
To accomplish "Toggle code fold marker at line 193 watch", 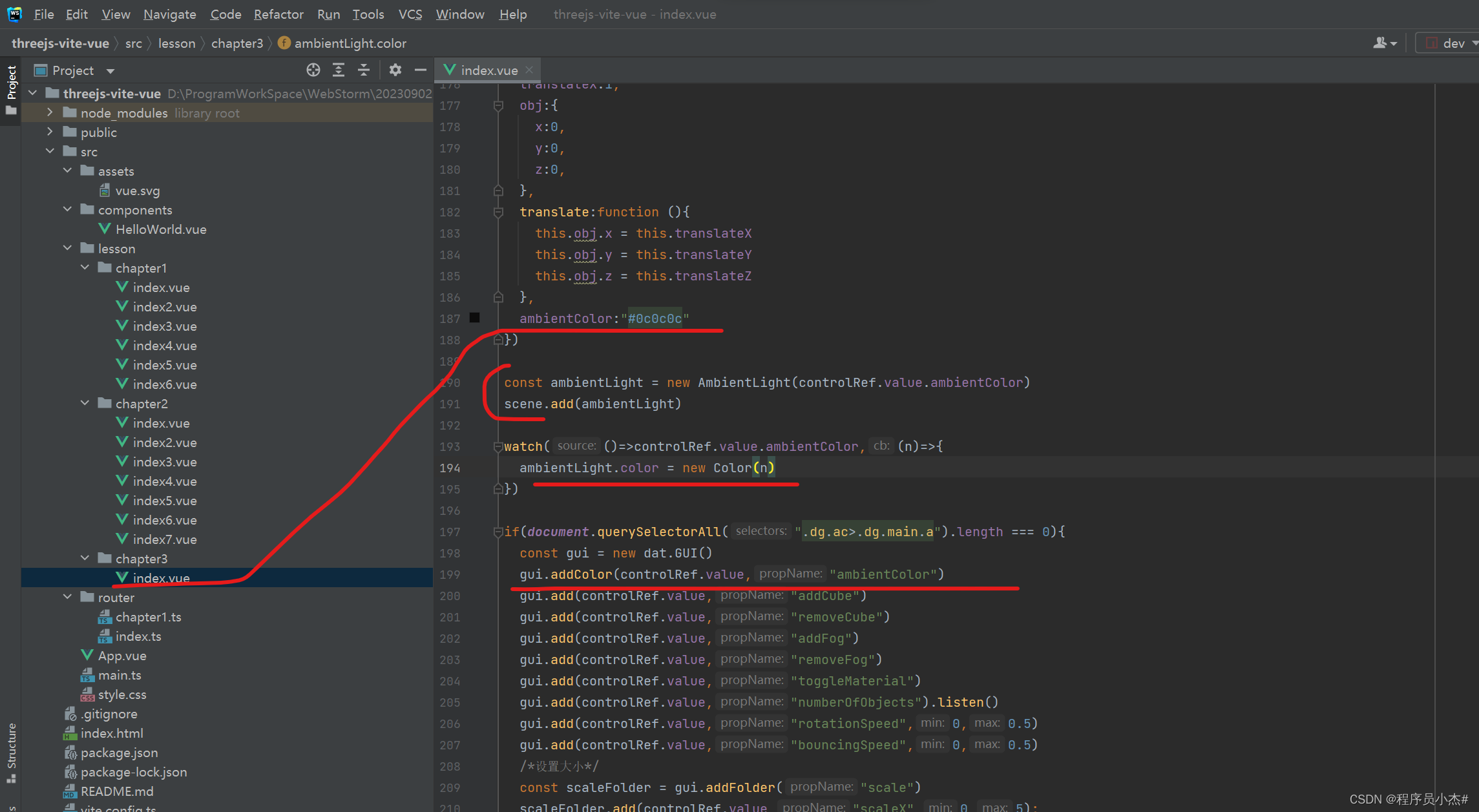I will click(x=498, y=446).
